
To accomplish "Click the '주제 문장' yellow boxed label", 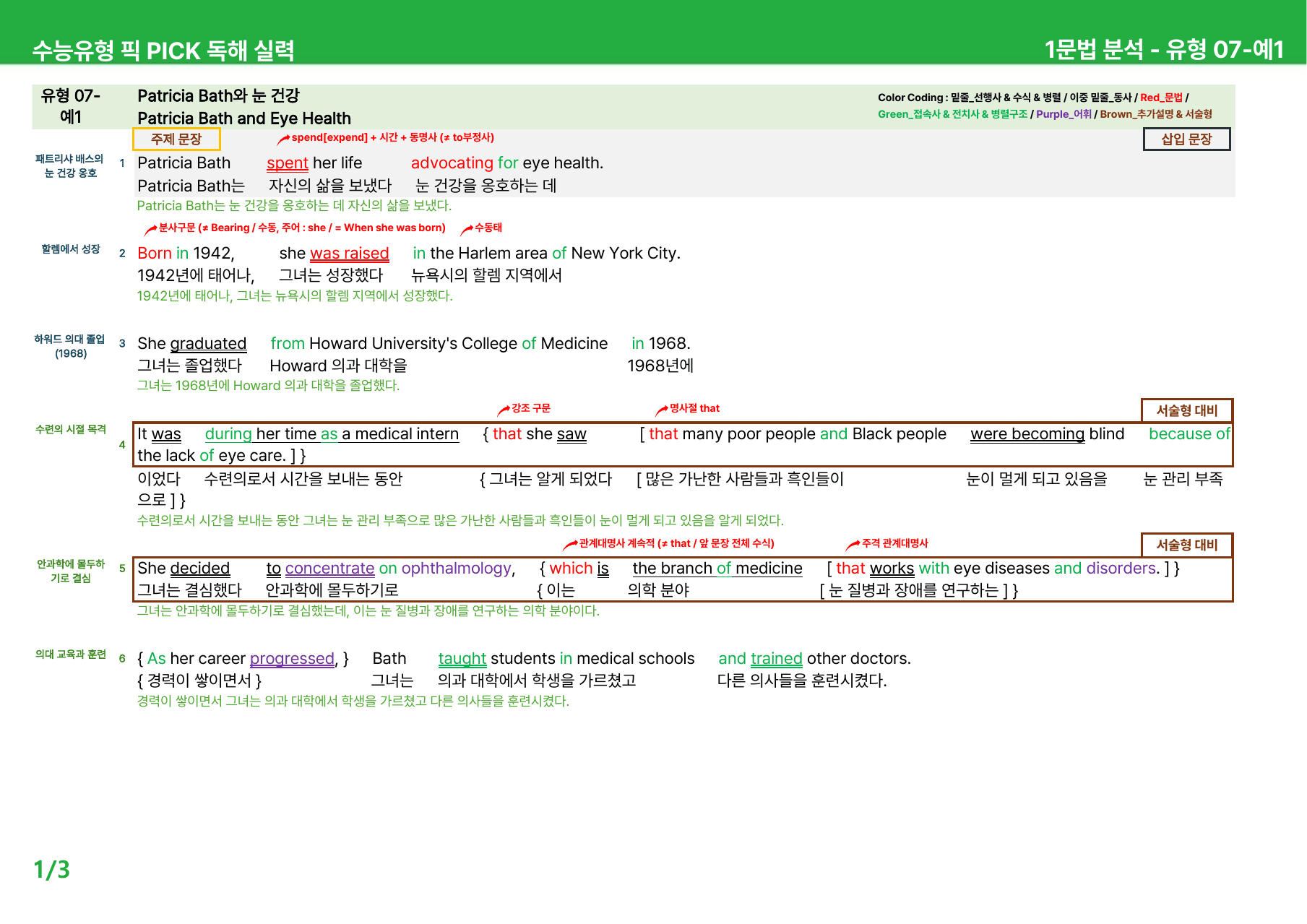I will (176, 139).
